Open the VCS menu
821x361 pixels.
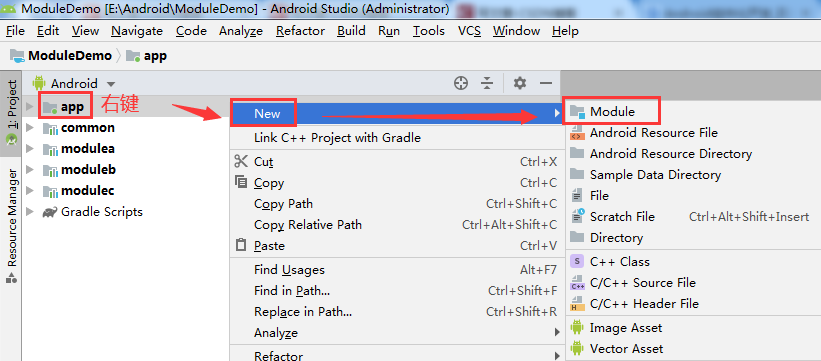[x=469, y=31]
